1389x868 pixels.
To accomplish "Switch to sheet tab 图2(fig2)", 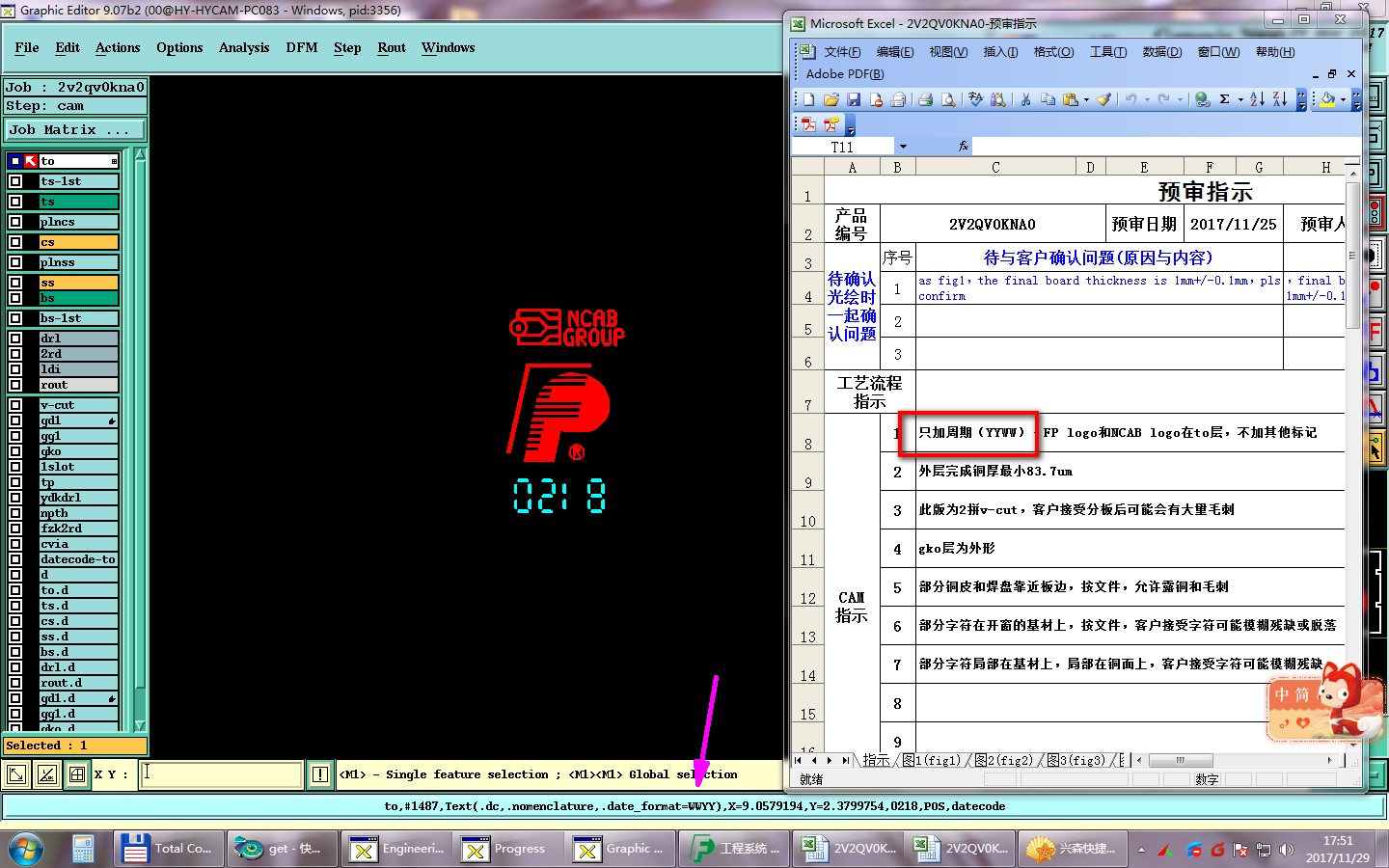I will pyautogui.click(x=1004, y=760).
